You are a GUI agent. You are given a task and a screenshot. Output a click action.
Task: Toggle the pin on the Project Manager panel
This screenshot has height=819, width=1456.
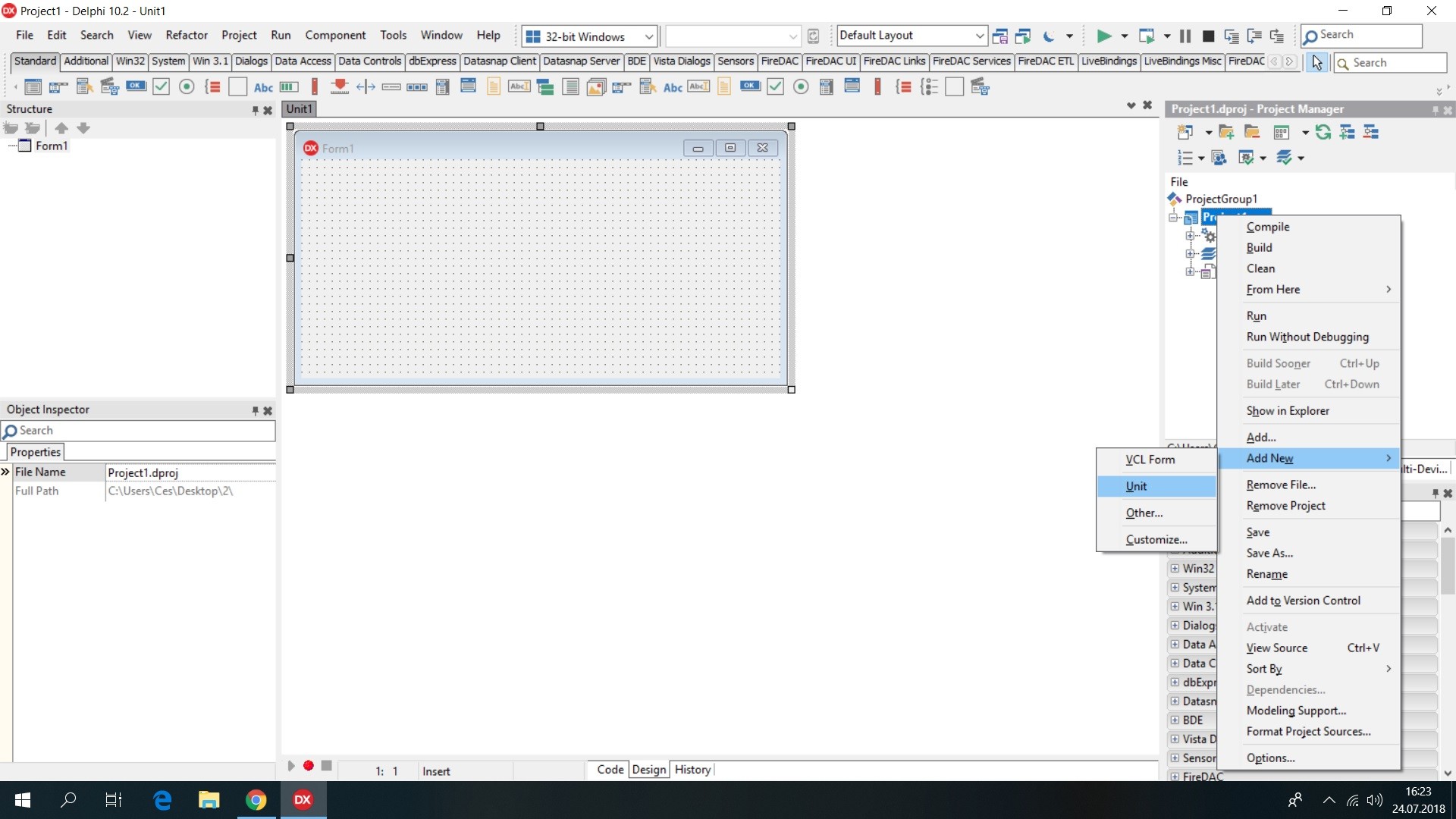[x=1435, y=111]
